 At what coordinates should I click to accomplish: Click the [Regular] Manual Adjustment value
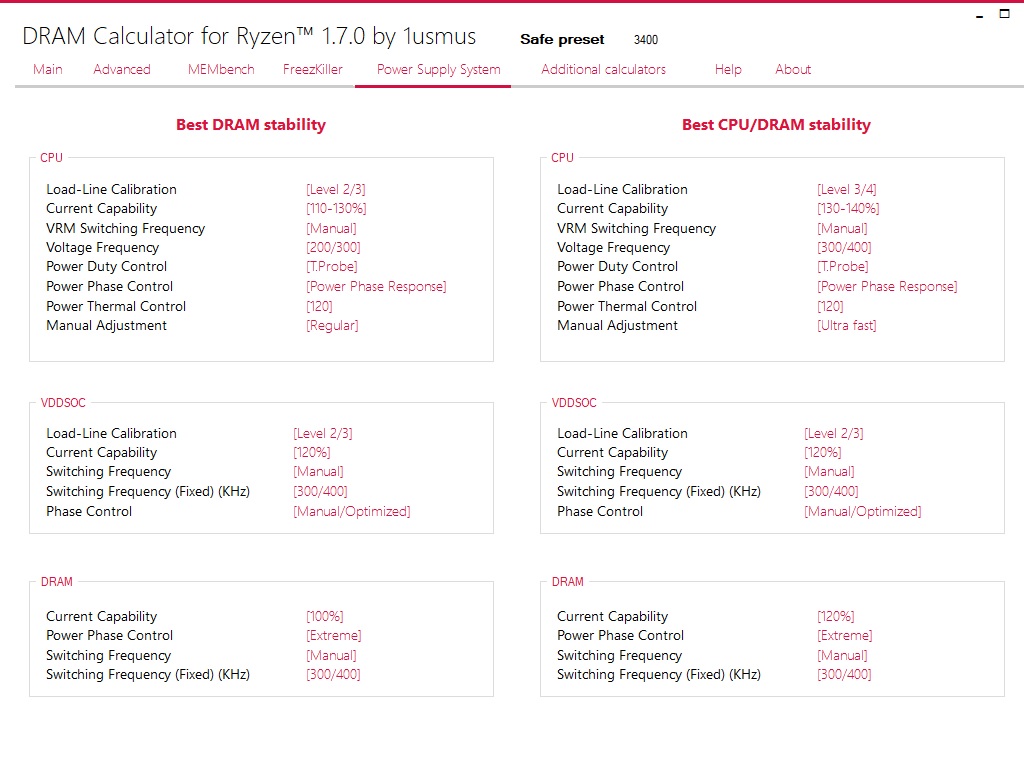pos(332,325)
